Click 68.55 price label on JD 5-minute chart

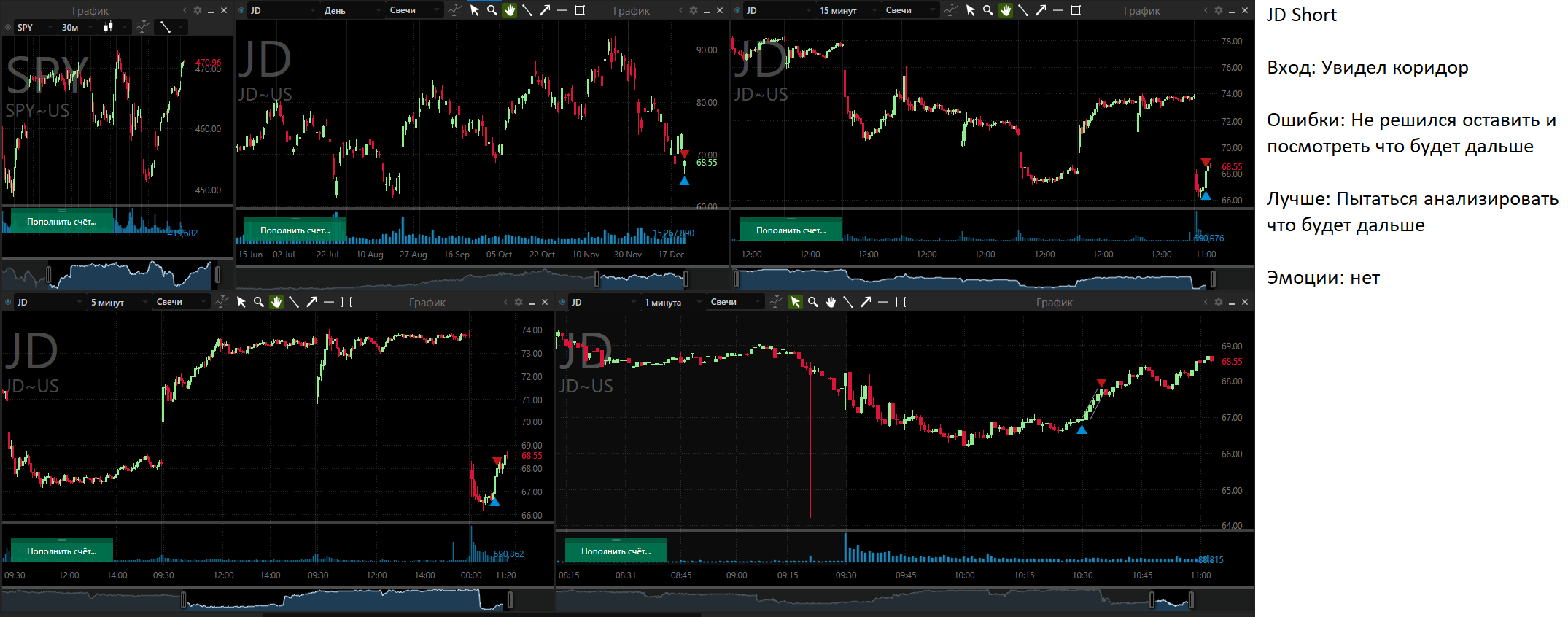point(532,456)
